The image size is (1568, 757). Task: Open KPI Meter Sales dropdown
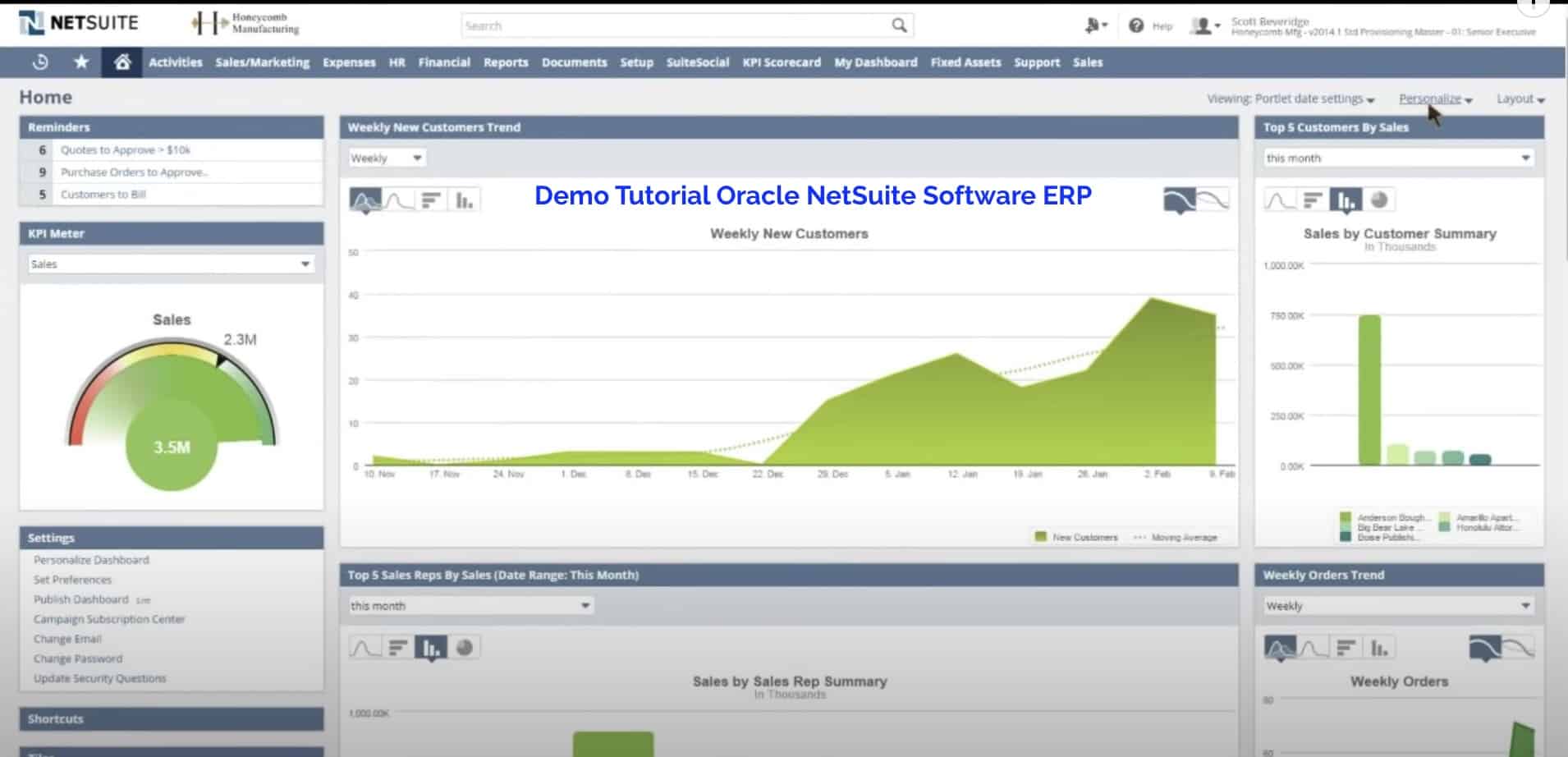click(171, 264)
